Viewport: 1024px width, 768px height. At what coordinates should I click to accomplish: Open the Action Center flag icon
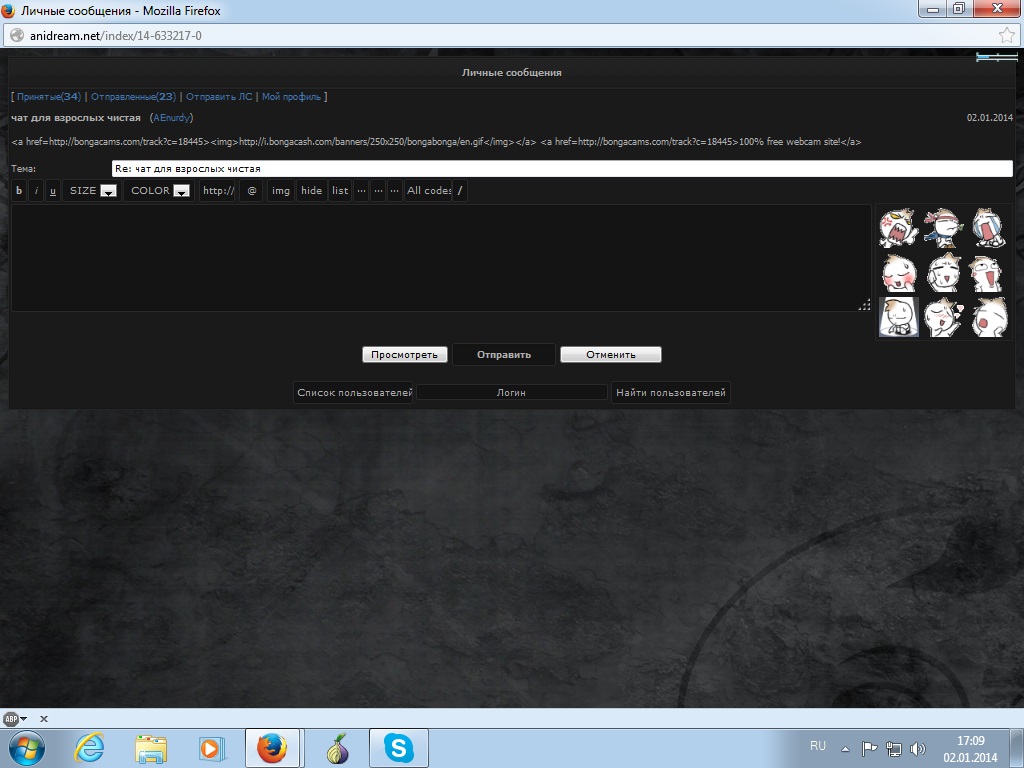[x=869, y=748]
